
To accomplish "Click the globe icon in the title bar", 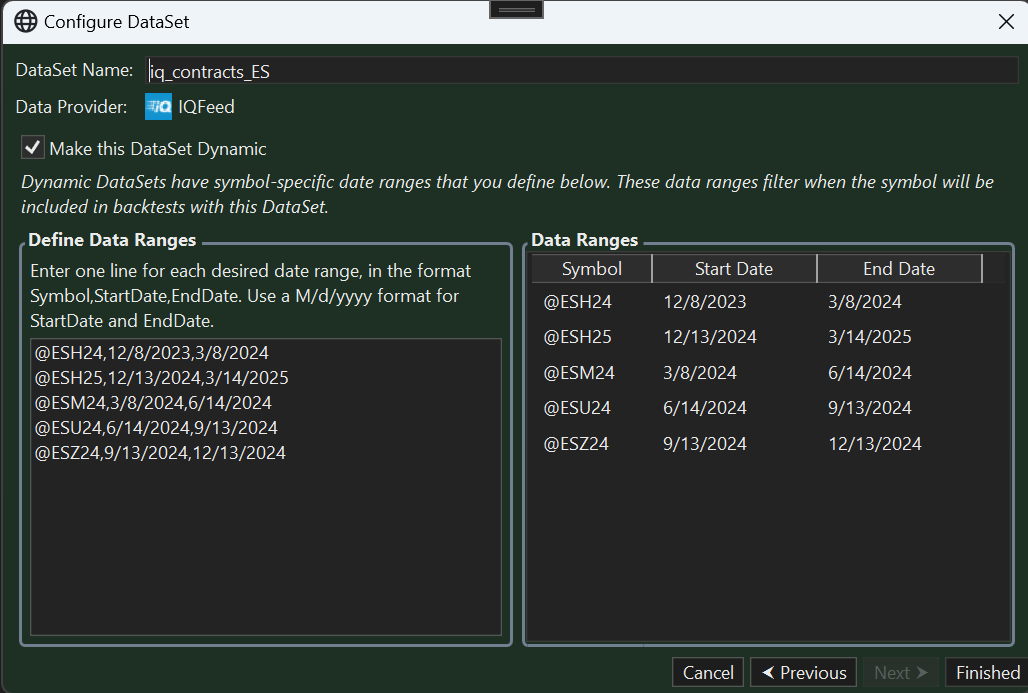I will [x=26, y=21].
